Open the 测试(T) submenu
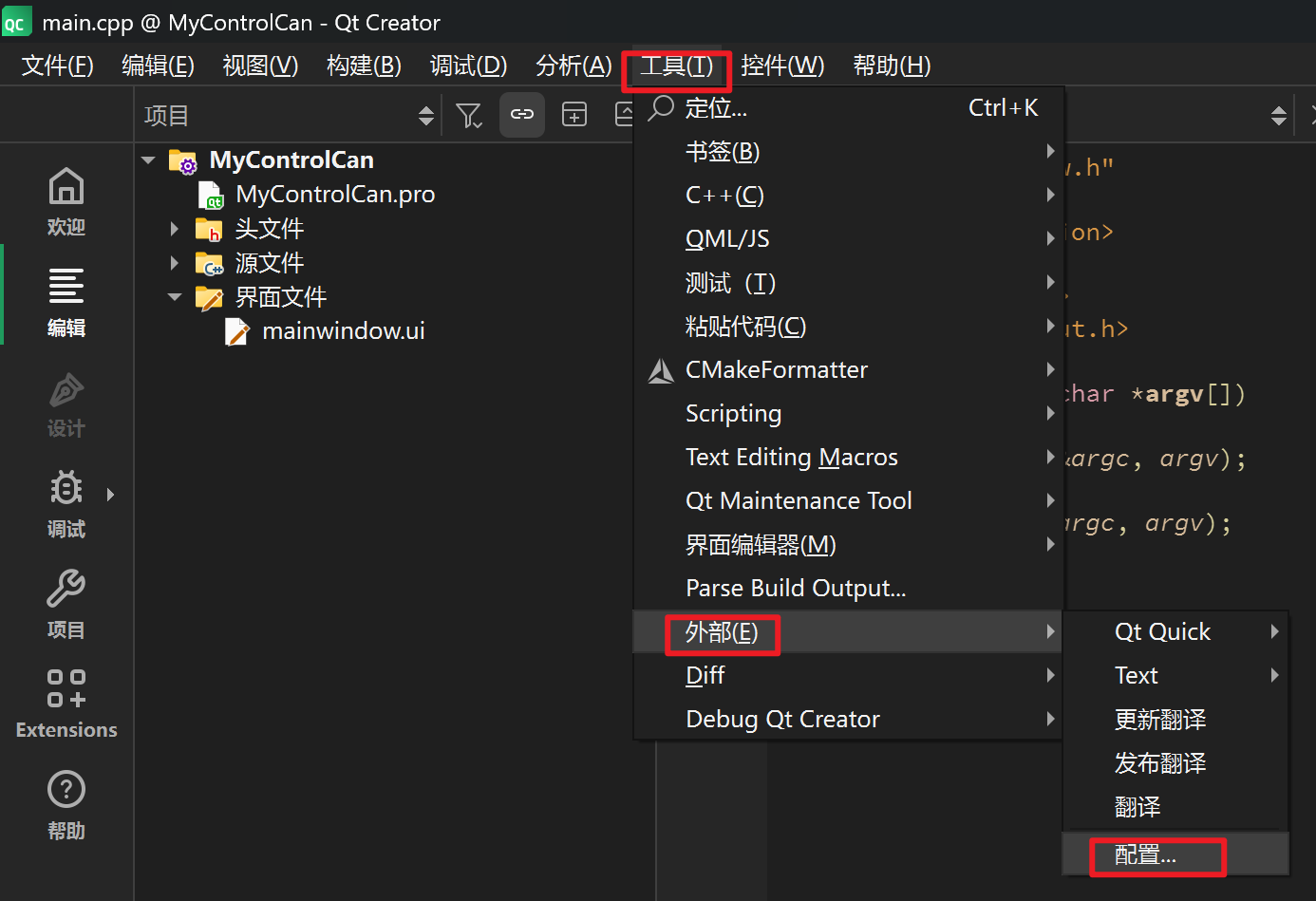The image size is (1316, 901). click(849, 283)
